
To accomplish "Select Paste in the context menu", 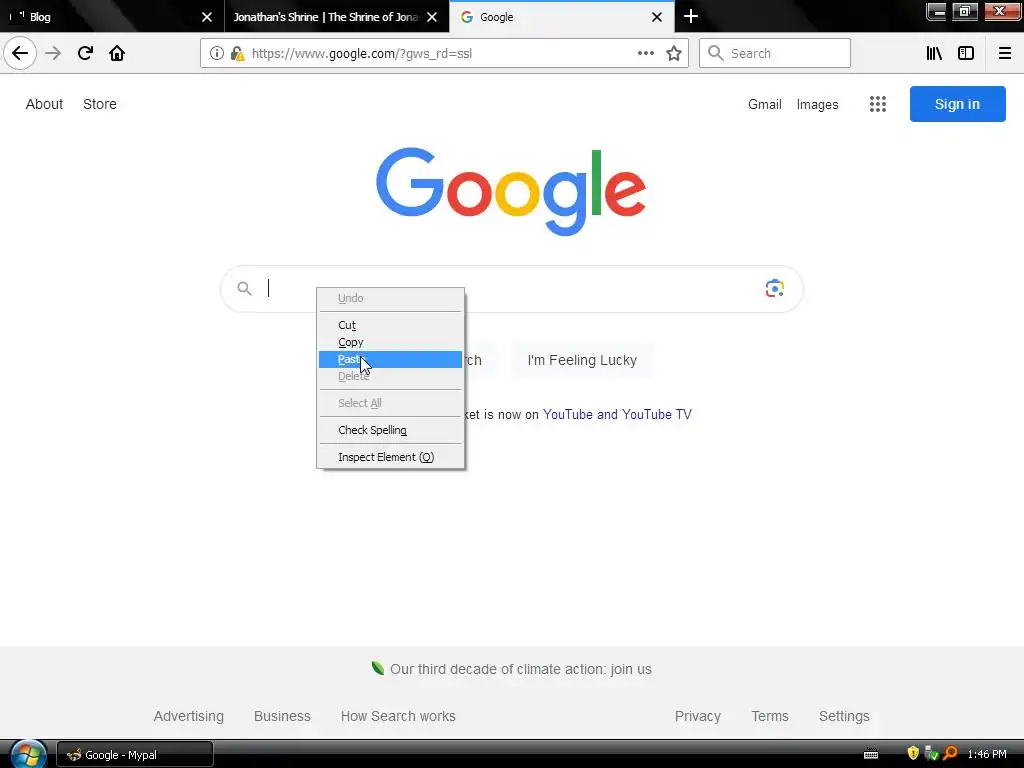I will [390, 359].
